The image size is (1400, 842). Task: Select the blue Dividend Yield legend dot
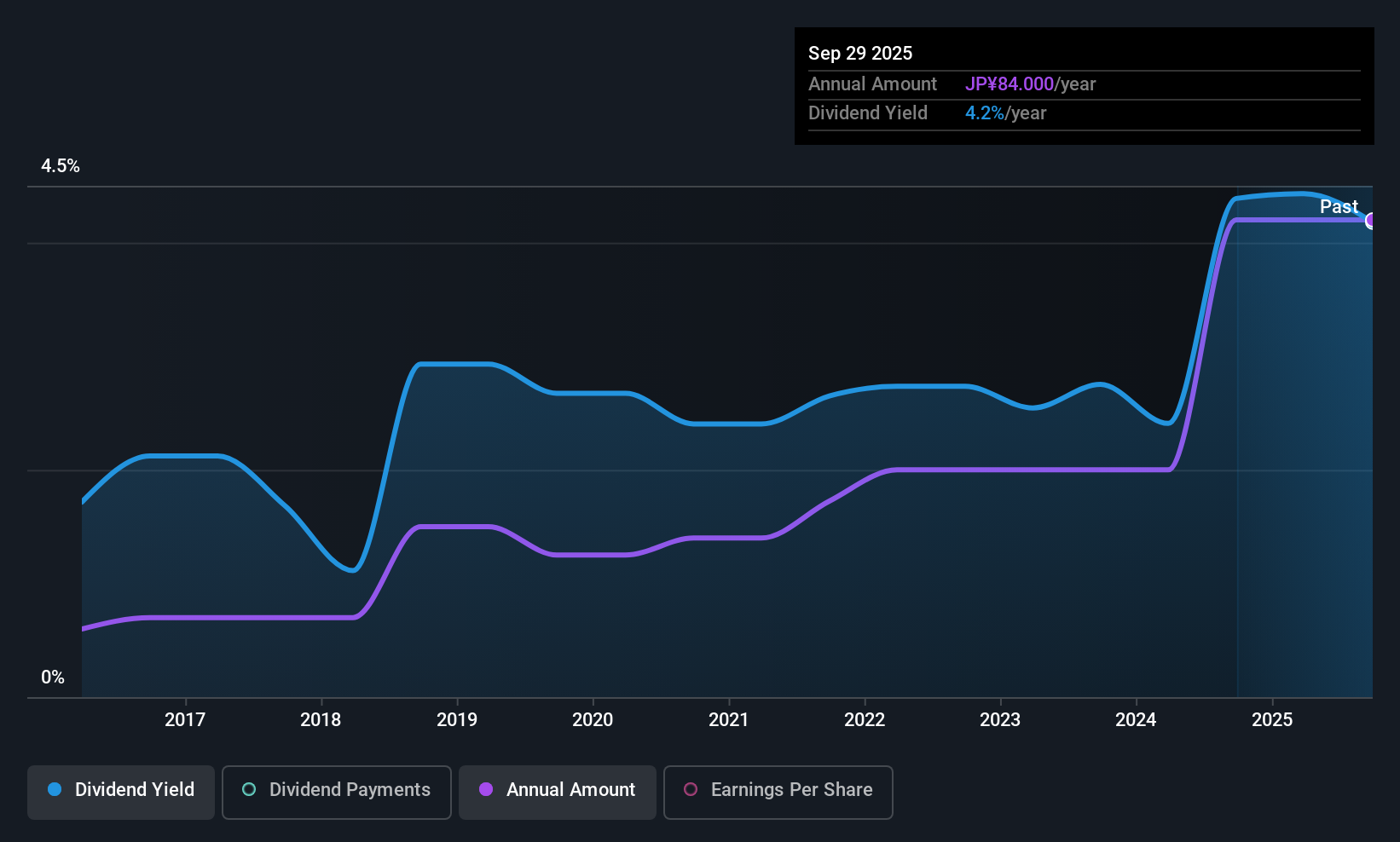pos(54,790)
